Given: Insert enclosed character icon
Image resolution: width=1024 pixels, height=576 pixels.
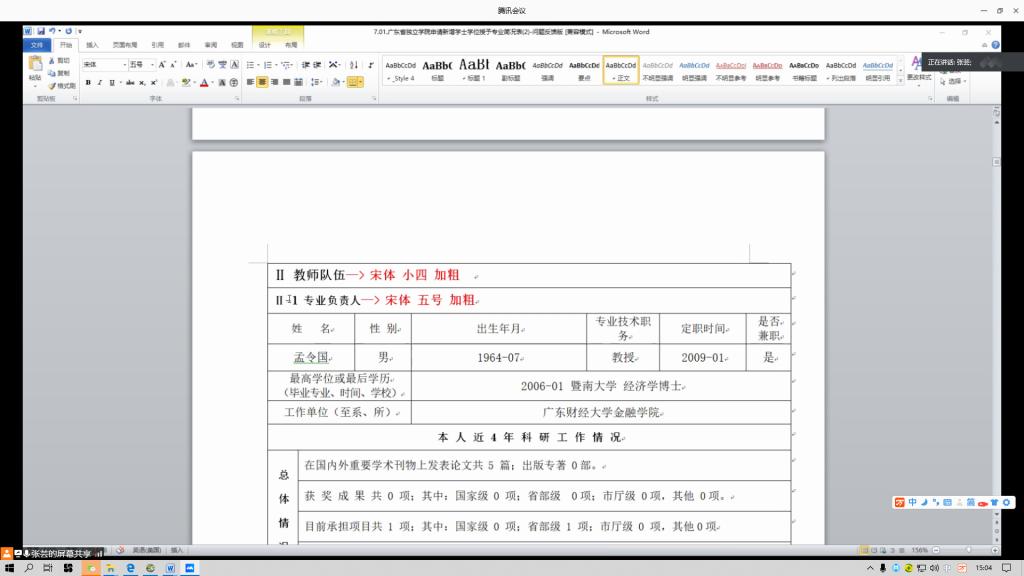Looking at the screenshot, I should [x=234, y=83].
